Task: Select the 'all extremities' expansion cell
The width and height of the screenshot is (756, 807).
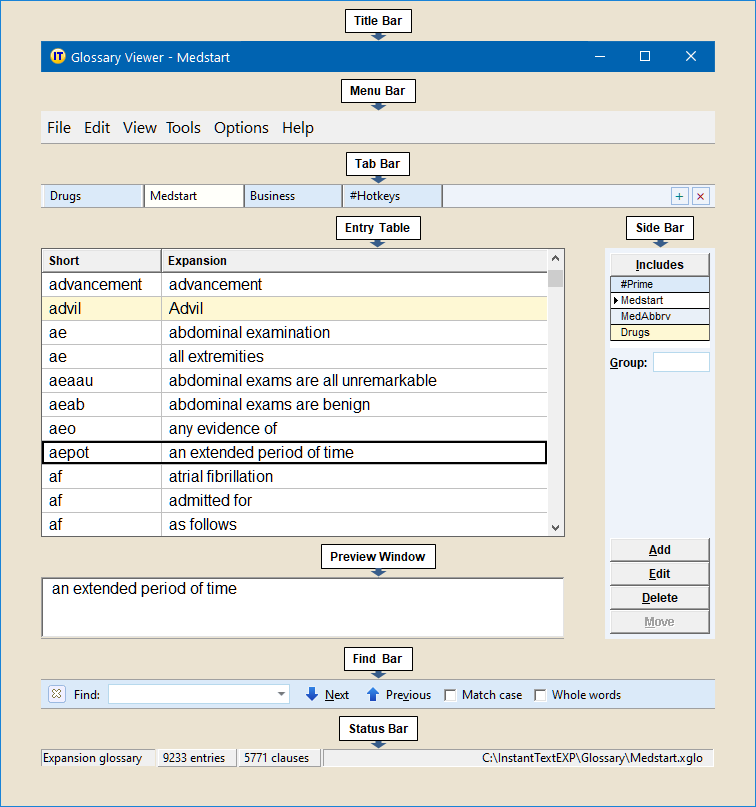Action: [x=355, y=357]
